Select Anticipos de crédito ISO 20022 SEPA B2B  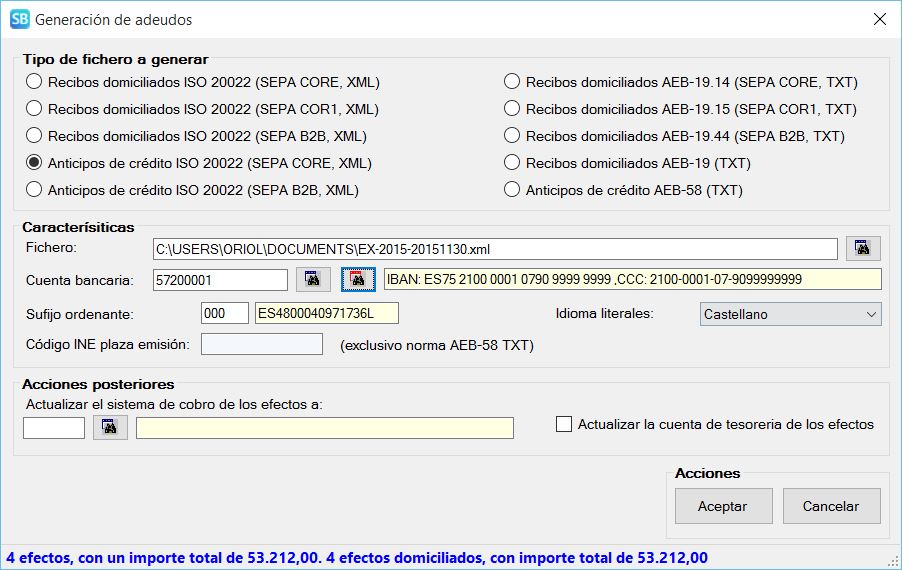(34, 190)
